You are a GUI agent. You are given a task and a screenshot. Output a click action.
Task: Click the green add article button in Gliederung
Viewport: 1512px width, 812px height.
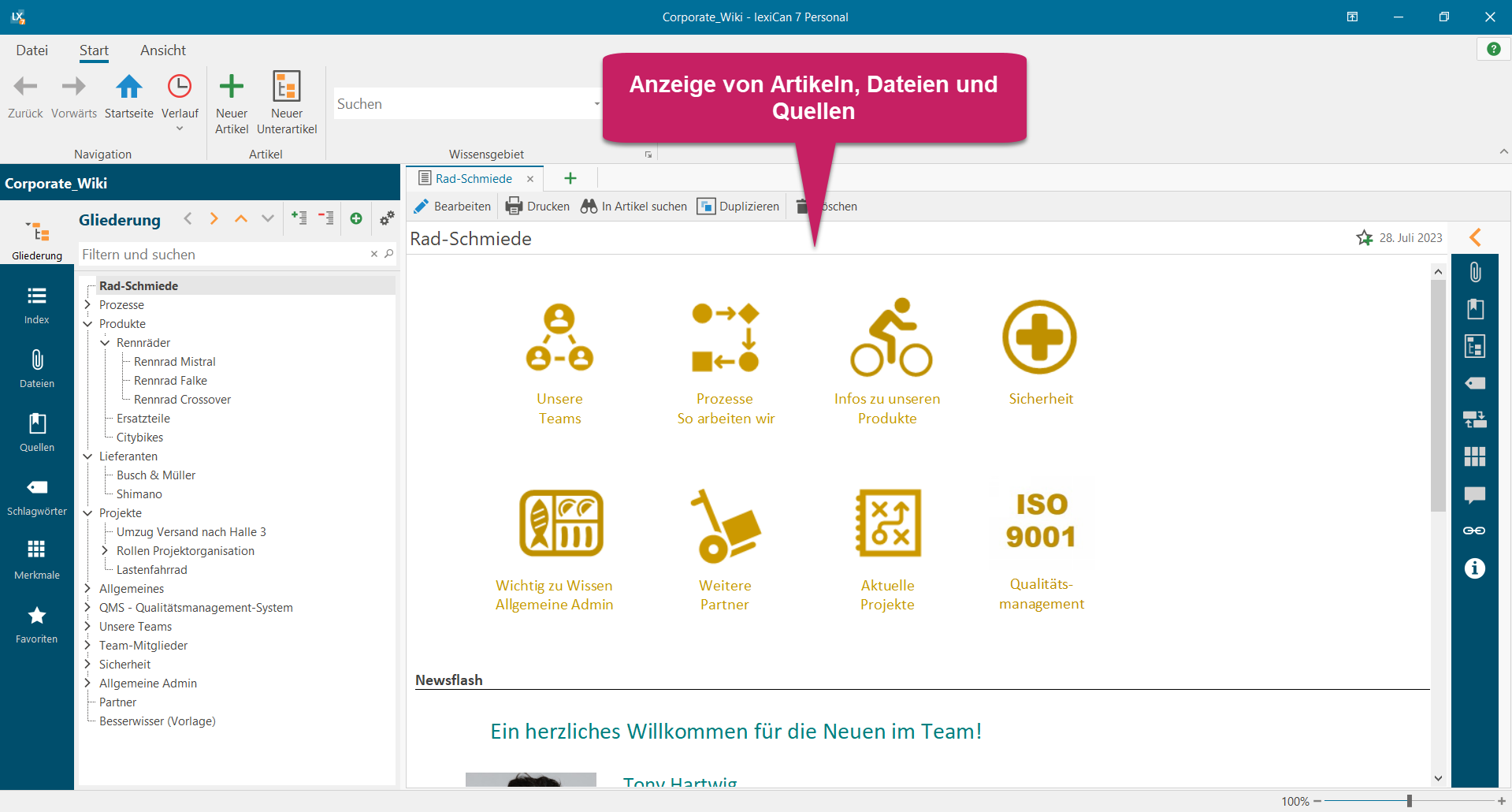(x=356, y=218)
